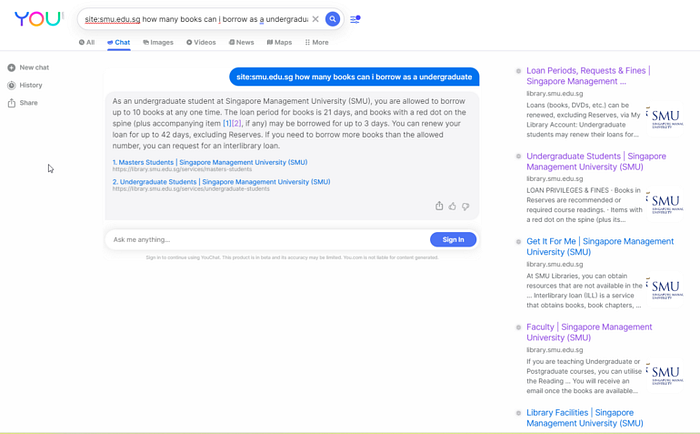Click the 'If you are teaching Undergraduate' snippet

584,376
